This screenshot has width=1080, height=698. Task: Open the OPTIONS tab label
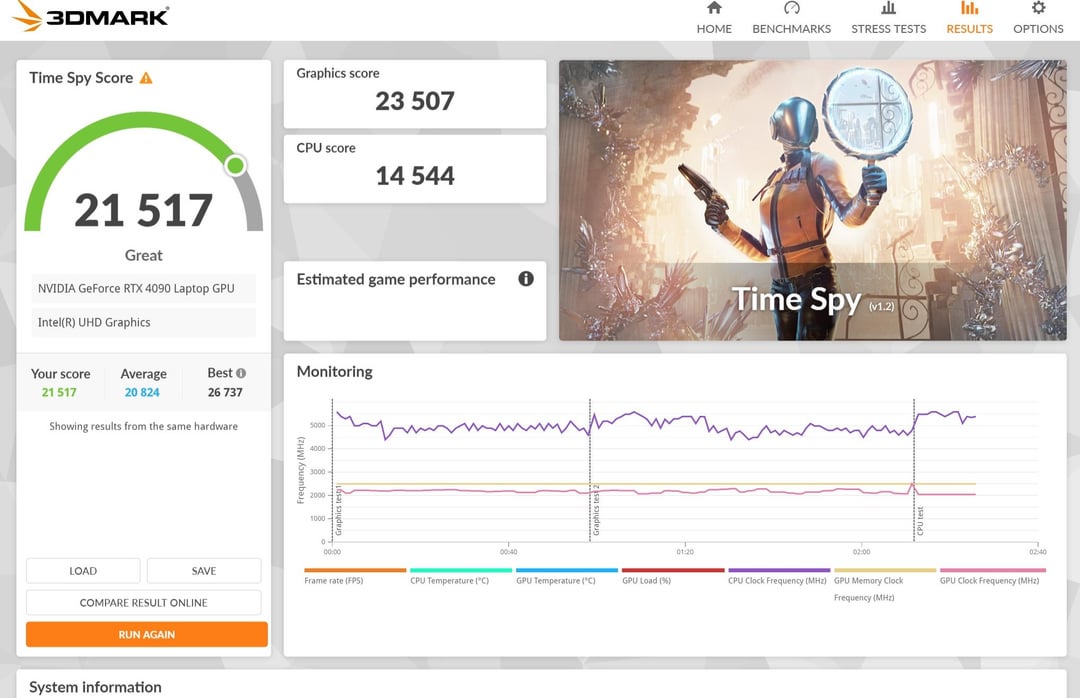coord(1038,29)
